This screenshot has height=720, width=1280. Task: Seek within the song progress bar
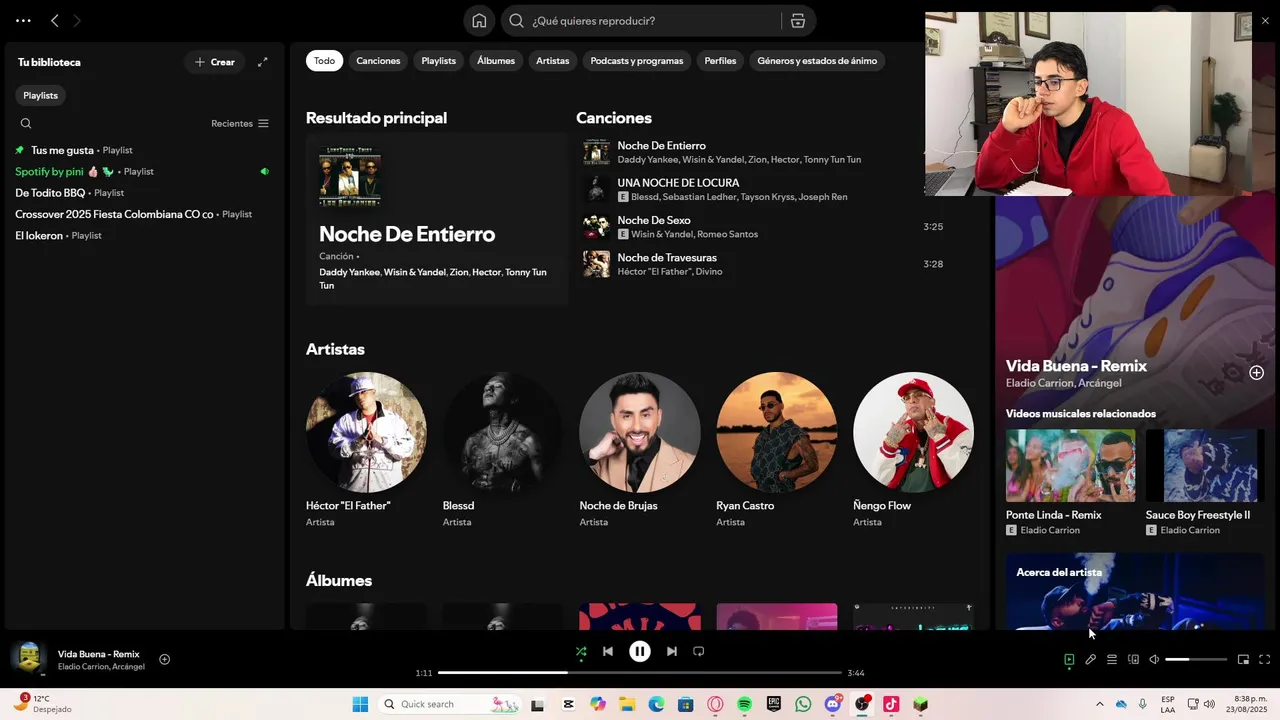pos(640,673)
